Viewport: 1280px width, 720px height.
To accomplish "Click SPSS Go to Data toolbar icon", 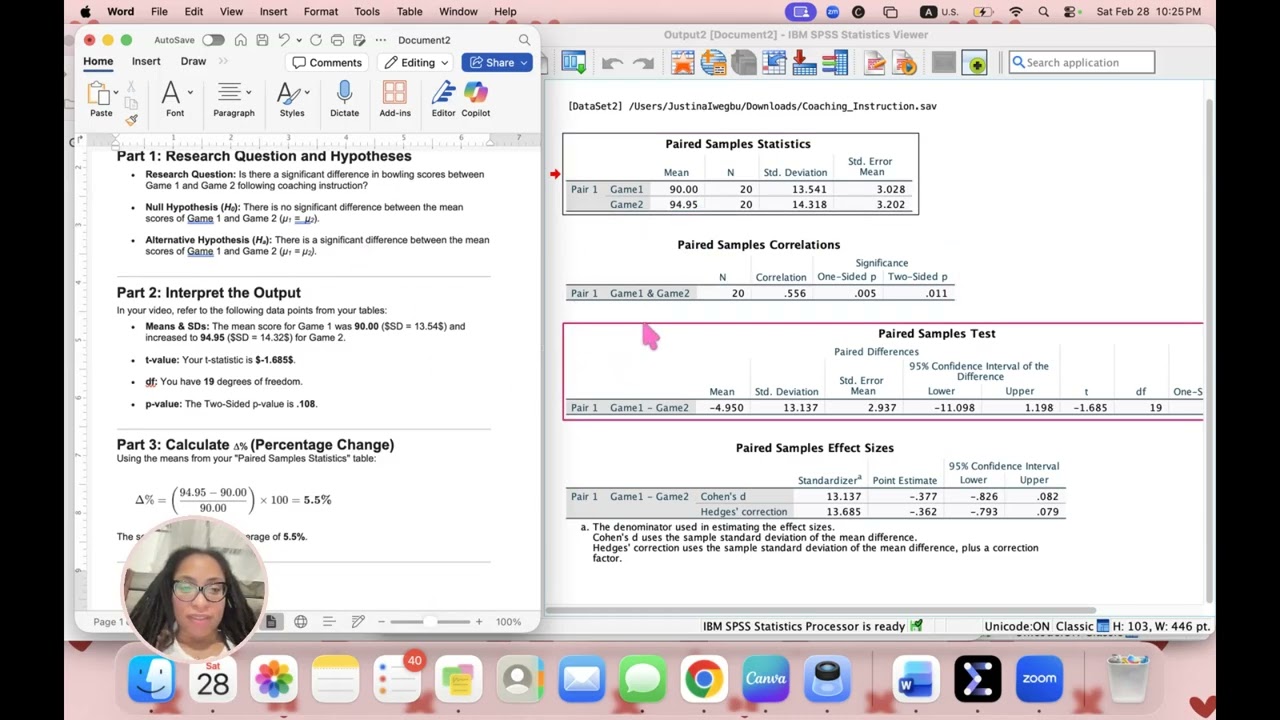I will tap(574, 63).
